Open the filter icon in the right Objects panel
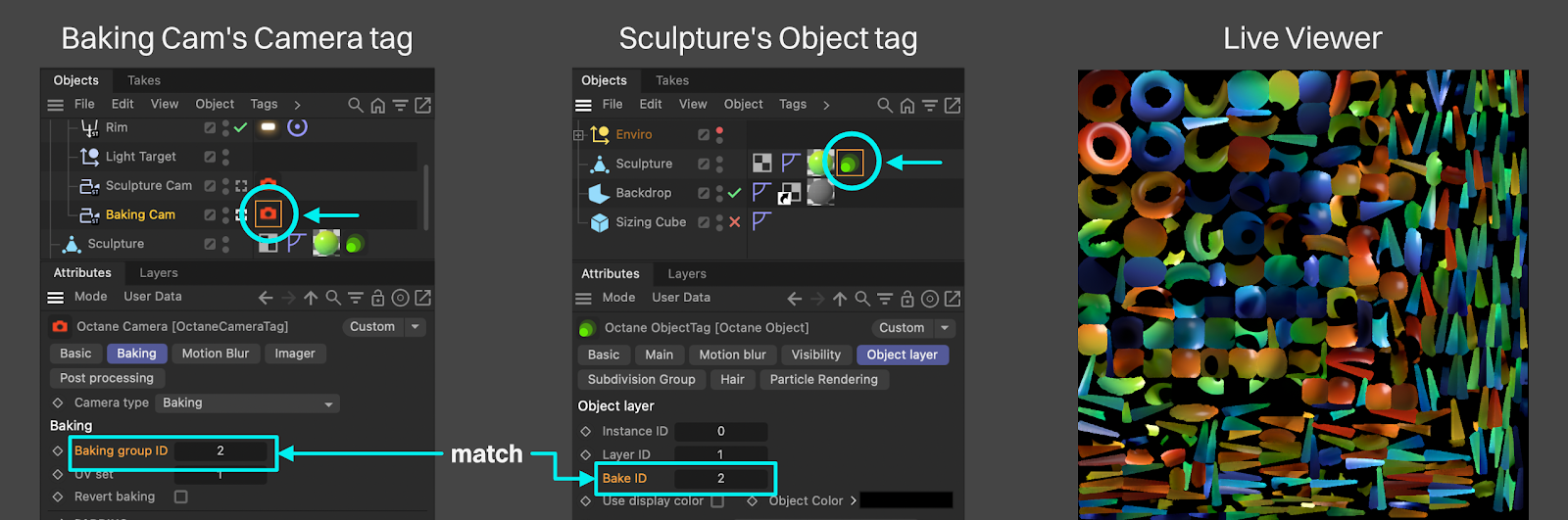Screen dimensions: 1568x520 coord(930,105)
